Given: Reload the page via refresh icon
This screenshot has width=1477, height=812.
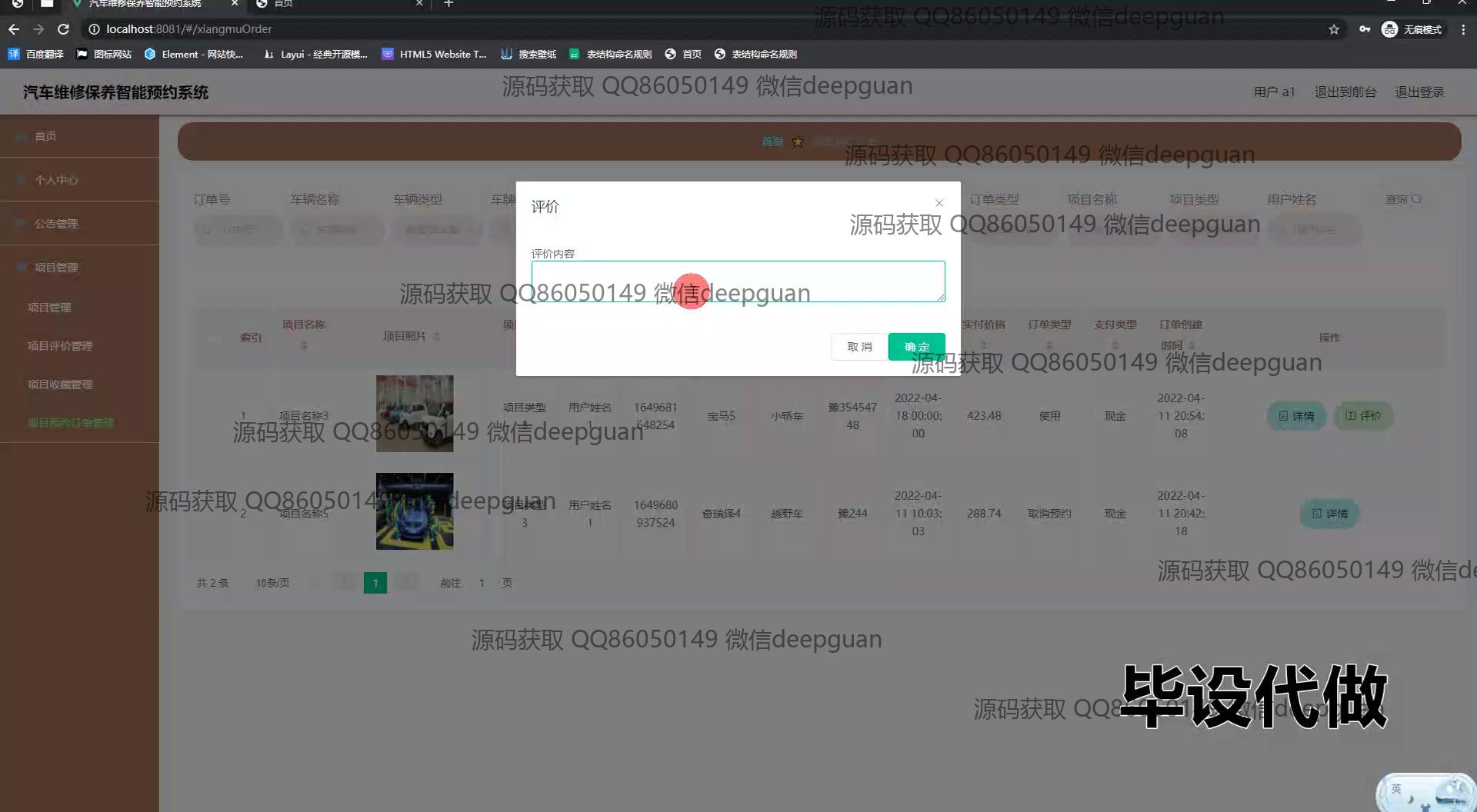Looking at the screenshot, I should 64,29.
